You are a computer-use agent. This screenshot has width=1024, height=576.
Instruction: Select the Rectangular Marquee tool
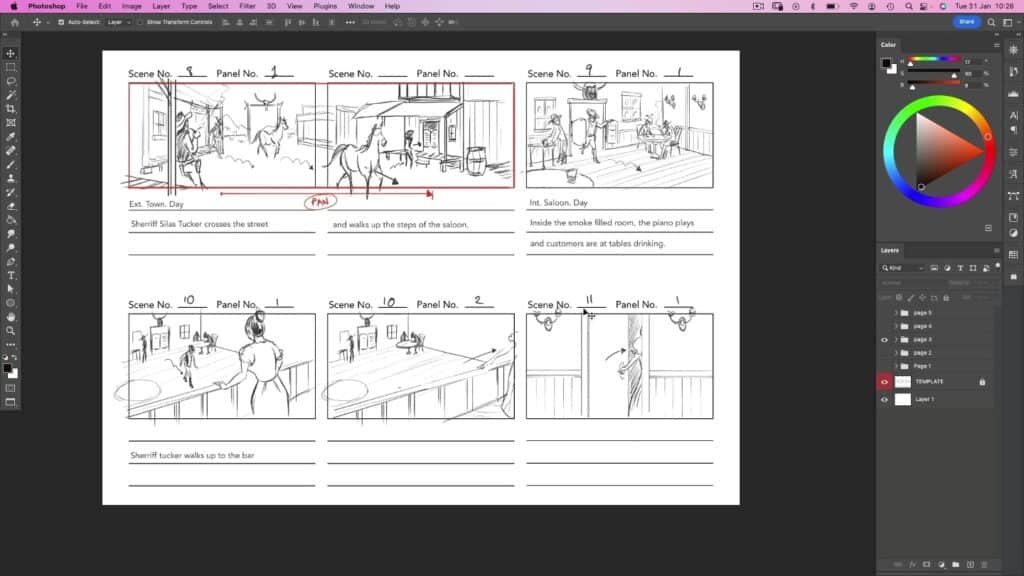point(10,67)
